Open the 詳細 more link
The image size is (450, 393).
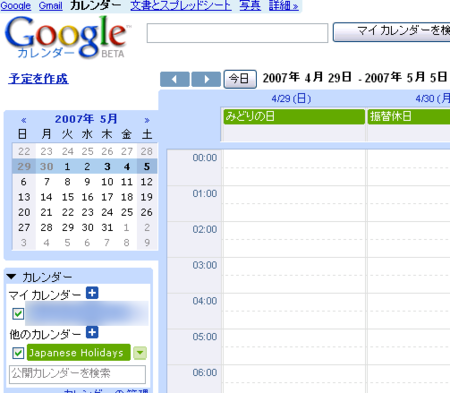[x=284, y=6]
